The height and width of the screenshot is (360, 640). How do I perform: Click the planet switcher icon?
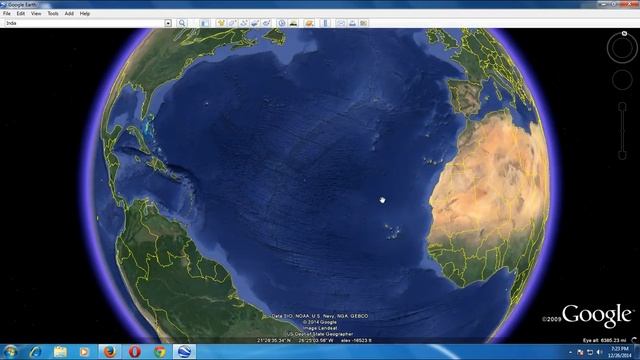[x=309, y=23]
